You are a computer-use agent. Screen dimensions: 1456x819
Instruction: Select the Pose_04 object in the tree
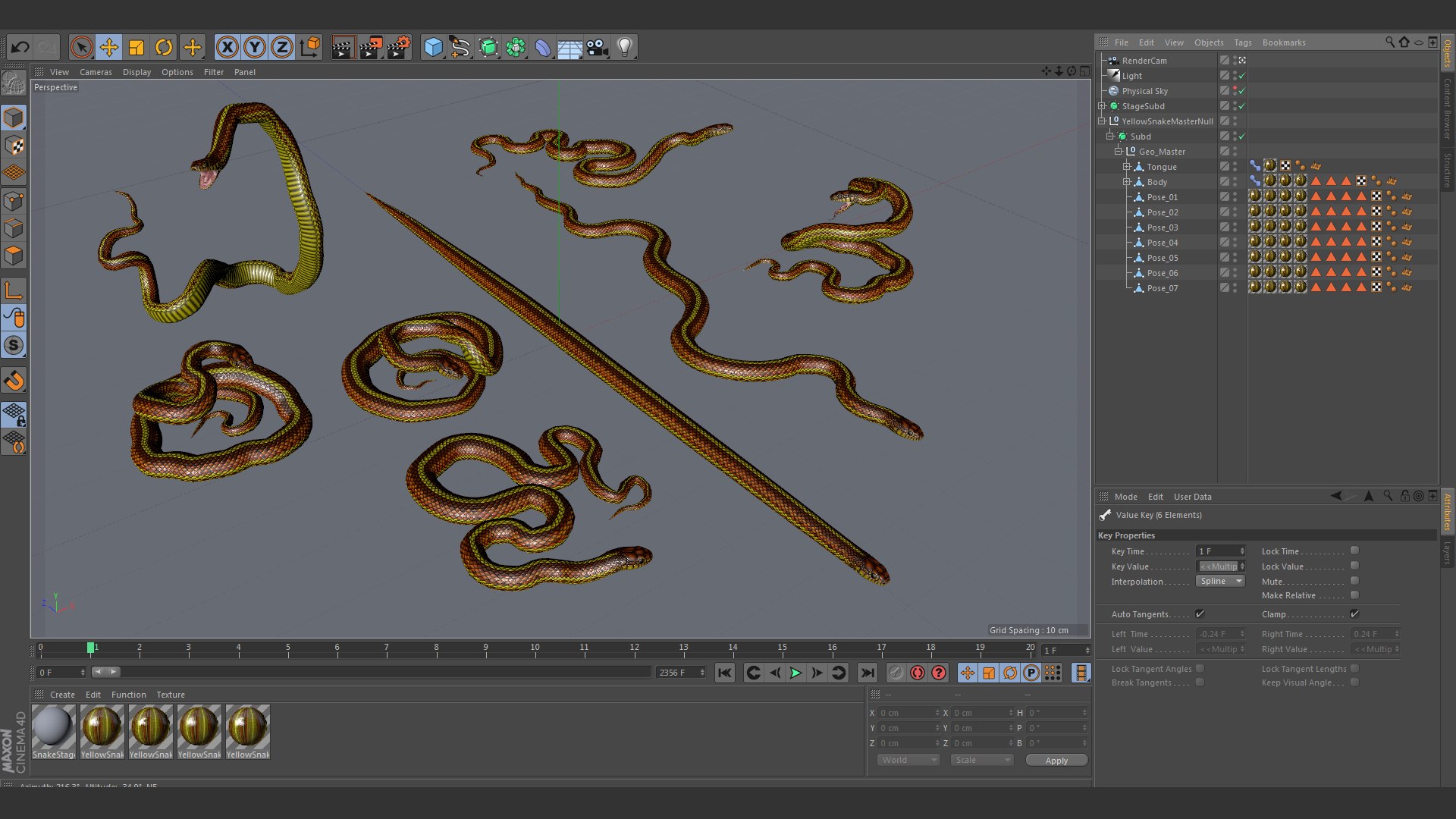[x=1162, y=243]
